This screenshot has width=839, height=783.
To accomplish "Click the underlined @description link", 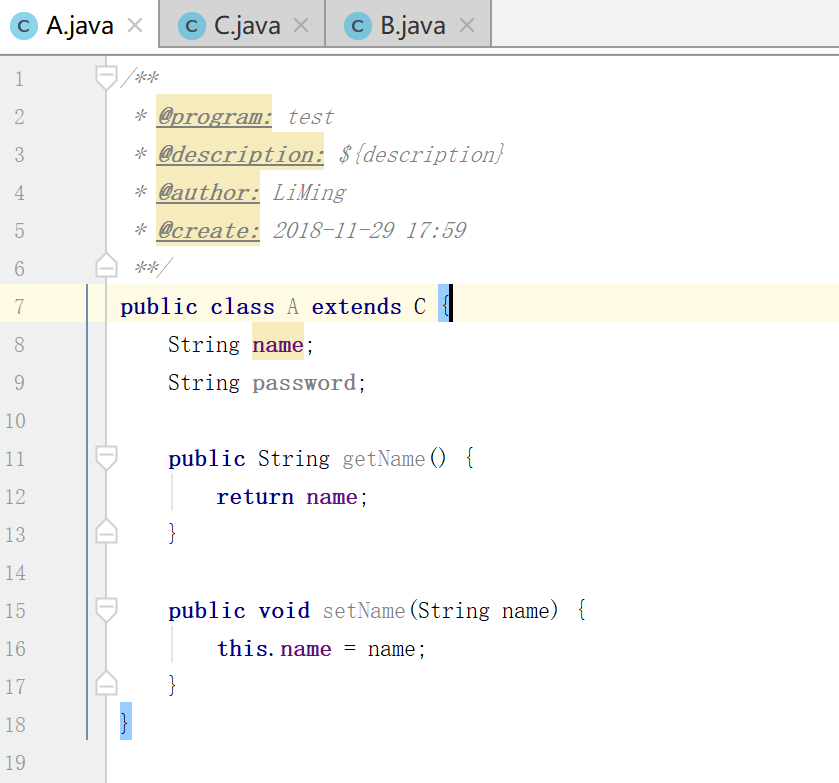I will click(x=239, y=154).
